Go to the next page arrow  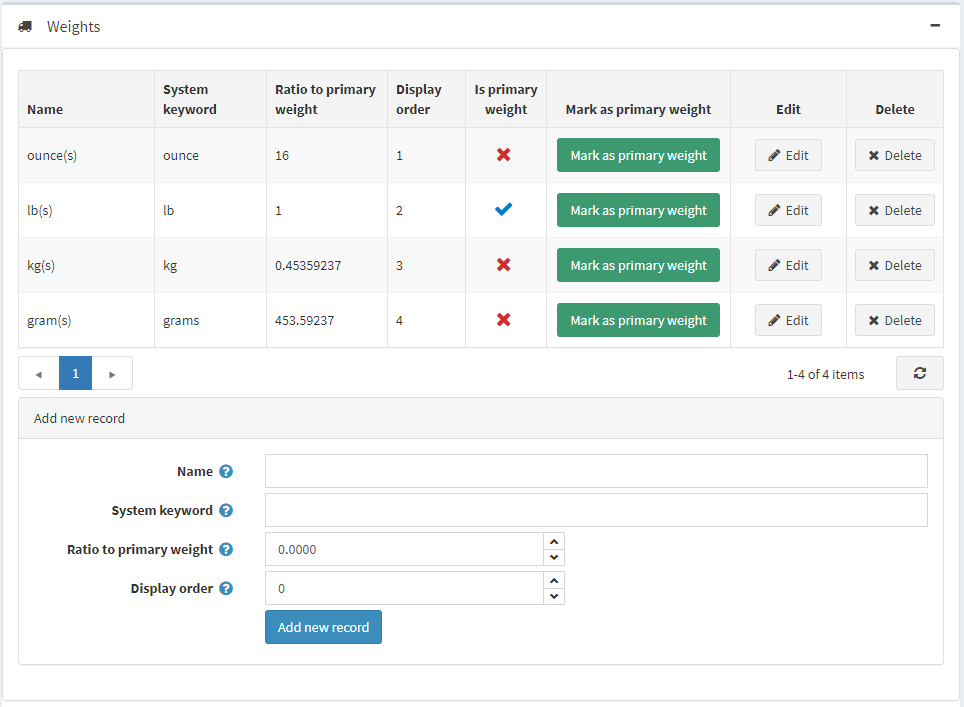(112, 374)
